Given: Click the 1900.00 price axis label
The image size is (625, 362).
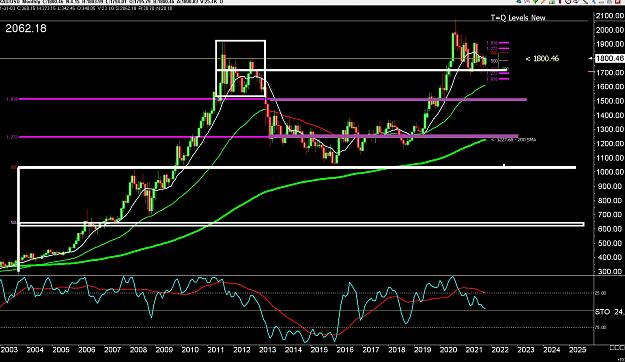Looking at the screenshot, I should click(609, 44).
